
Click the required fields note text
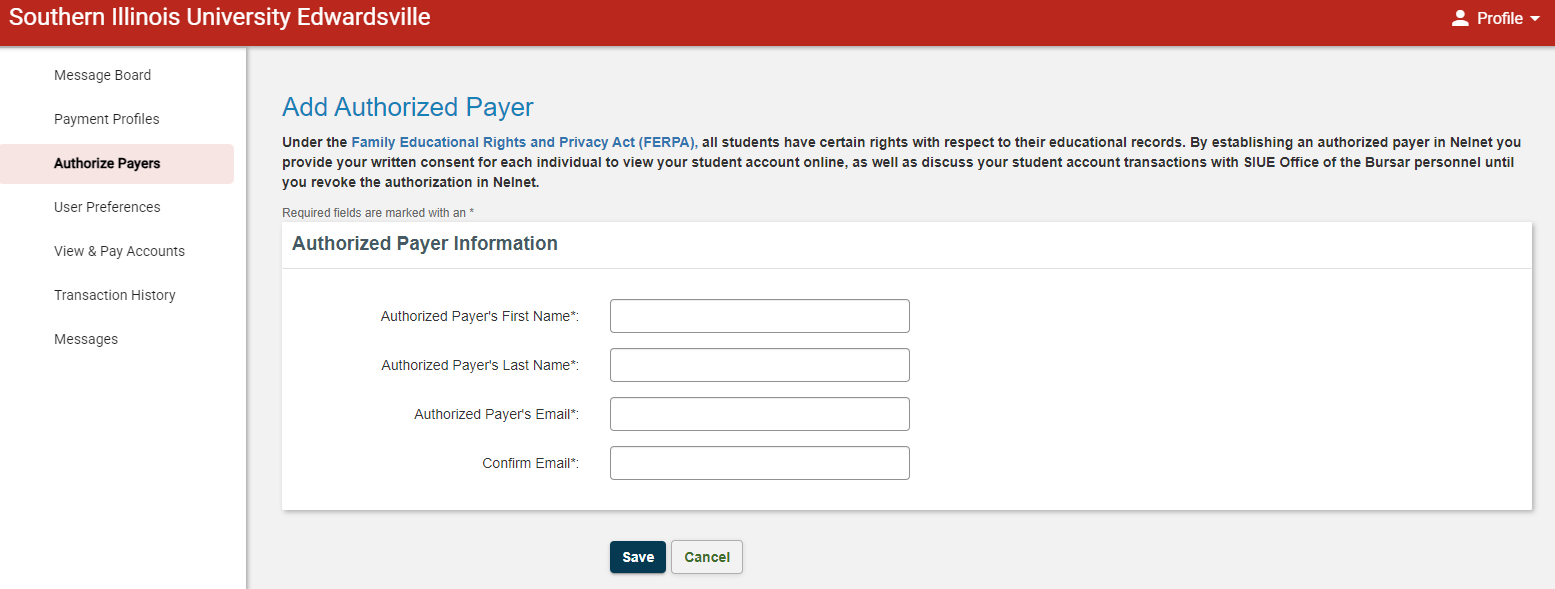coord(378,212)
